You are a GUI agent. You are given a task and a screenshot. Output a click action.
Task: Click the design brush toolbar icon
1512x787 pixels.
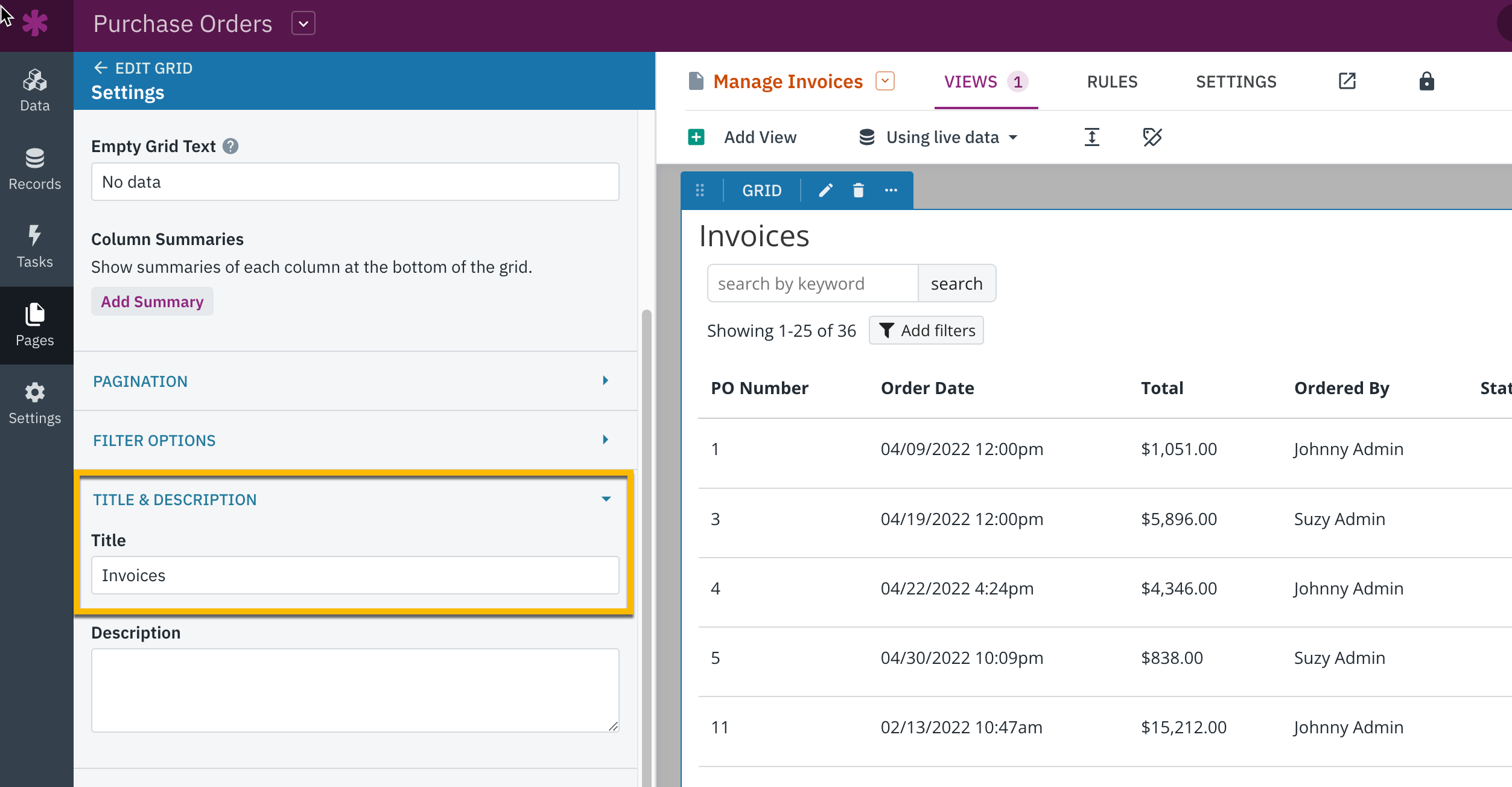(1152, 137)
